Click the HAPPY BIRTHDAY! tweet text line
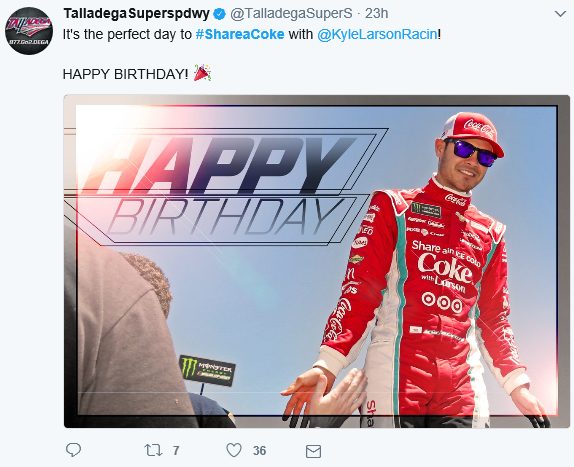 pyautogui.click(x=125, y=74)
